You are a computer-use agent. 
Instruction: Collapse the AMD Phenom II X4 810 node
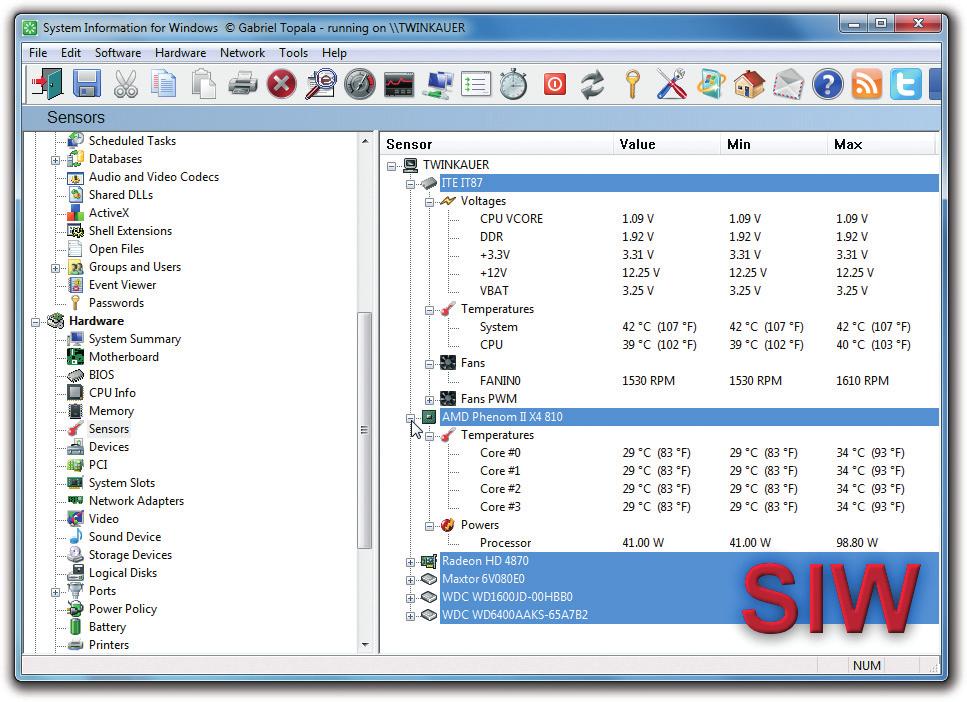pos(411,418)
